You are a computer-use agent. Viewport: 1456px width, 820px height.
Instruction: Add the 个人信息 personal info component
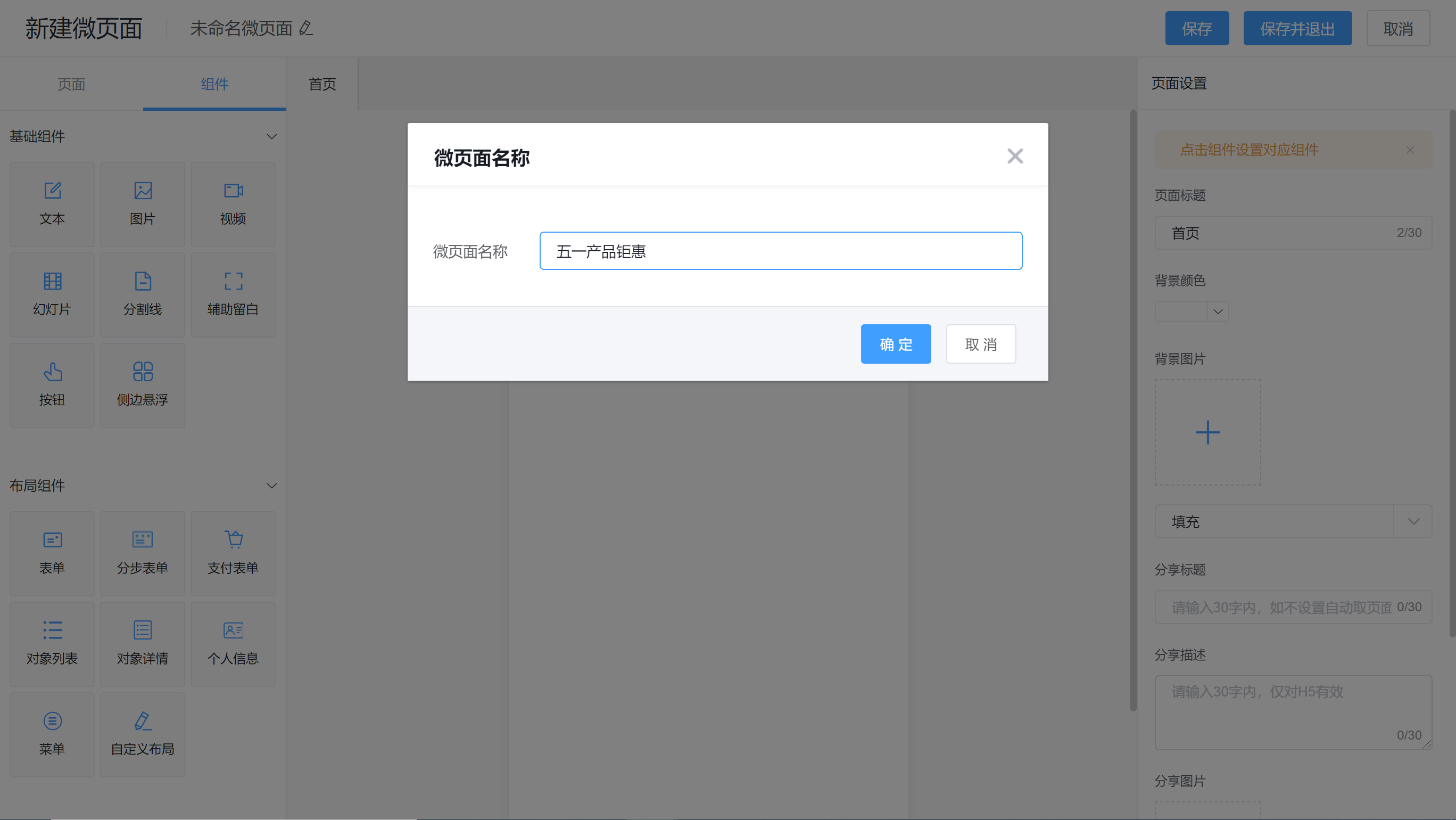tap(233, 644)
